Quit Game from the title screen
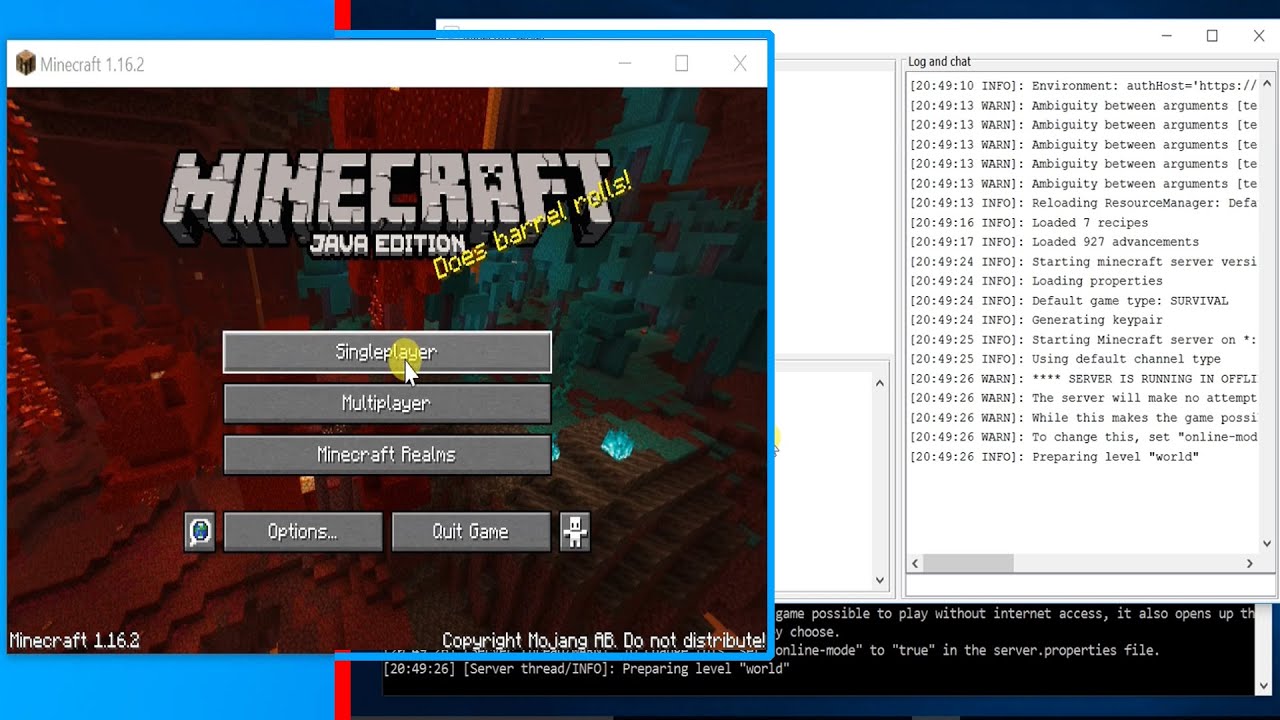The width and height of the screenshot is (1280, 720). click(471, 532)
